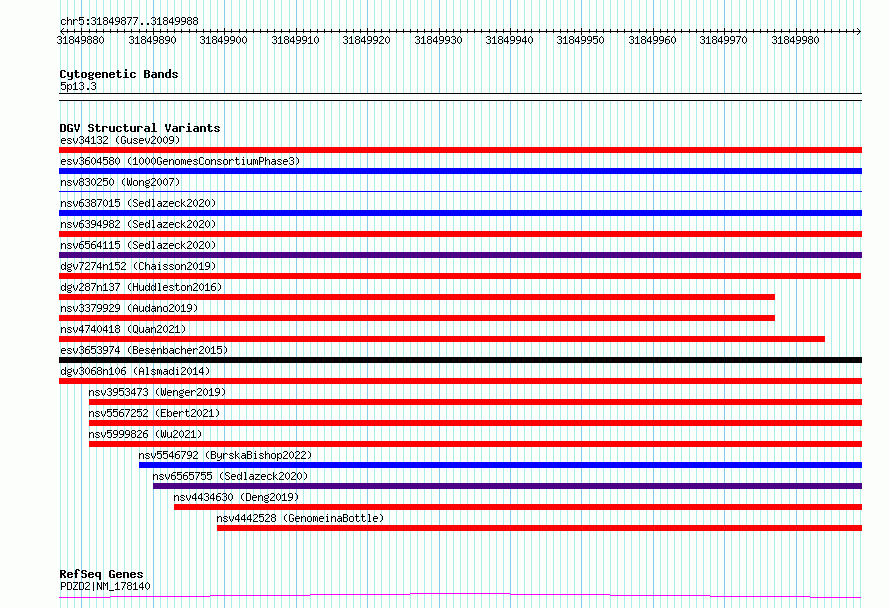Open nsv4740418 (Quan2021) variant label
The width and height of the screenshot is (890, 608).
tap(123, 329)
